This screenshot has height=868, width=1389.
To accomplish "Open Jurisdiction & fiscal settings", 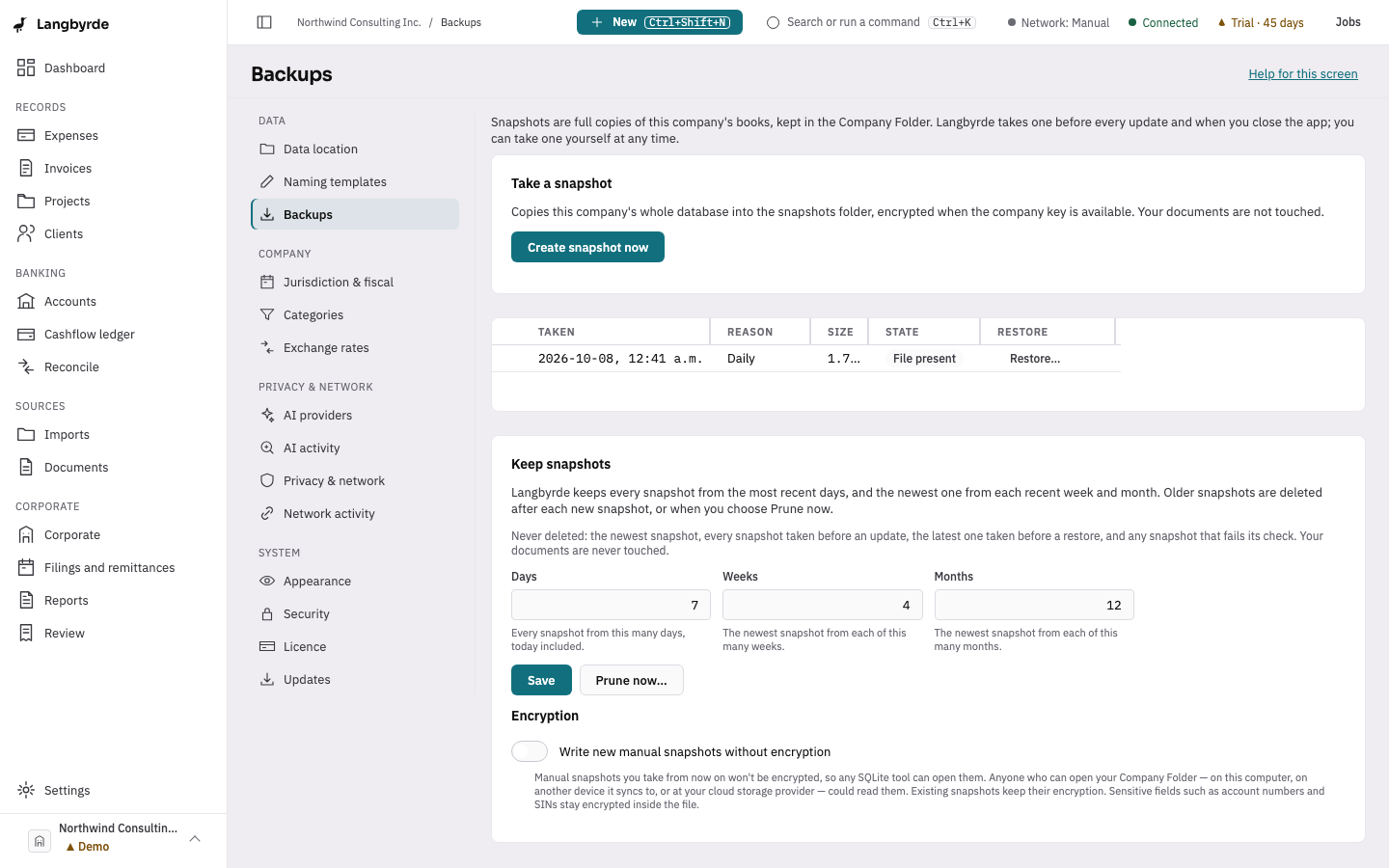I will [355, 282].
